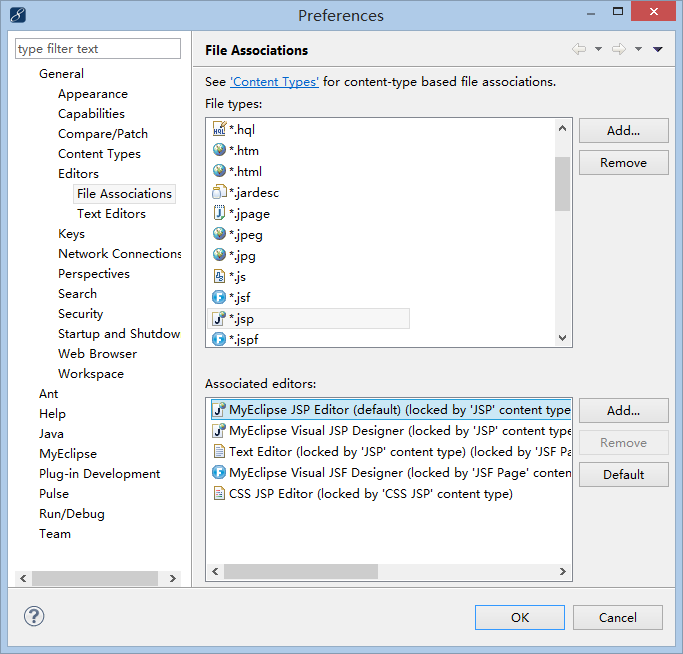
Task: Click the file types scroll up arrow
Action: [x=562, y=128]
